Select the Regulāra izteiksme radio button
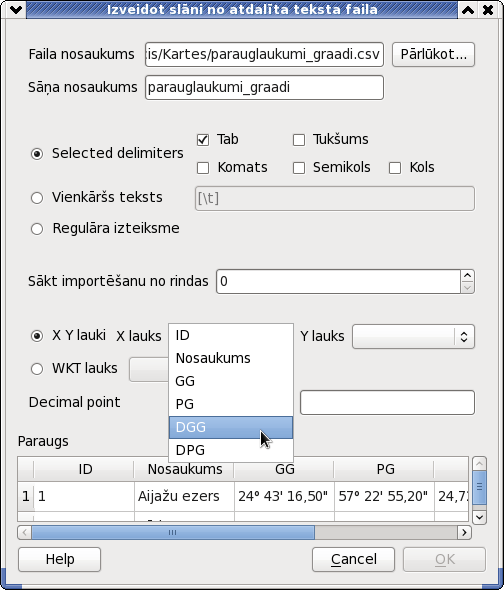This screenshot has width=504, height=590. (x=37, y=229)
